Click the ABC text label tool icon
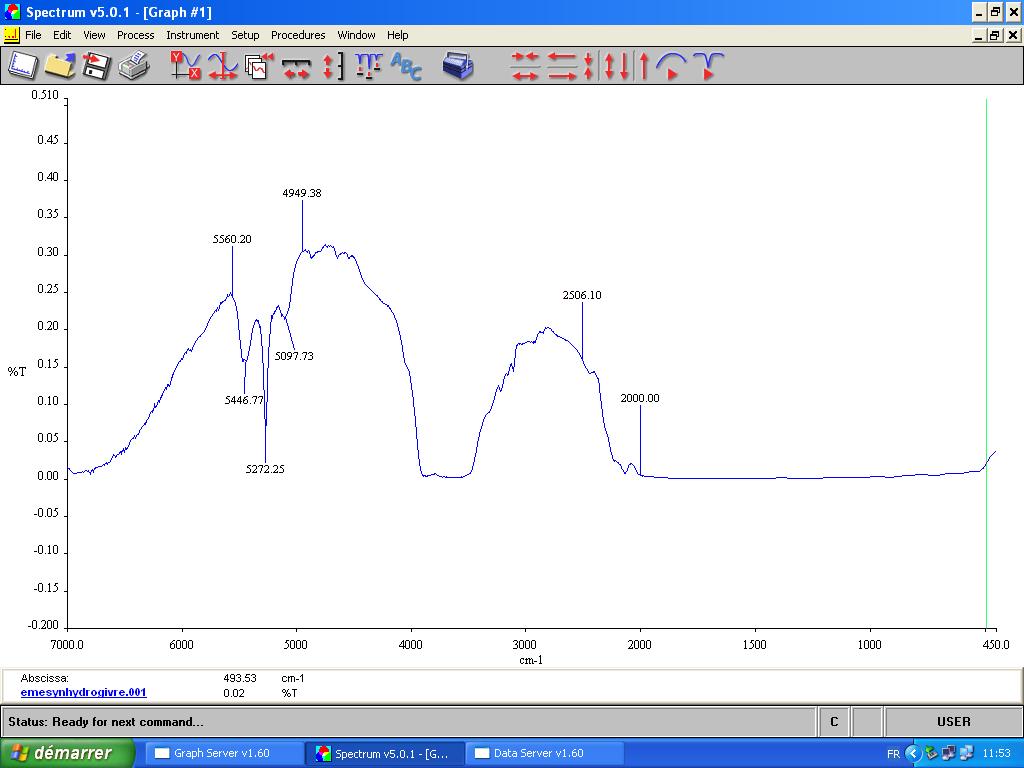Screen dimensions: 1024x768 (406, 66)
